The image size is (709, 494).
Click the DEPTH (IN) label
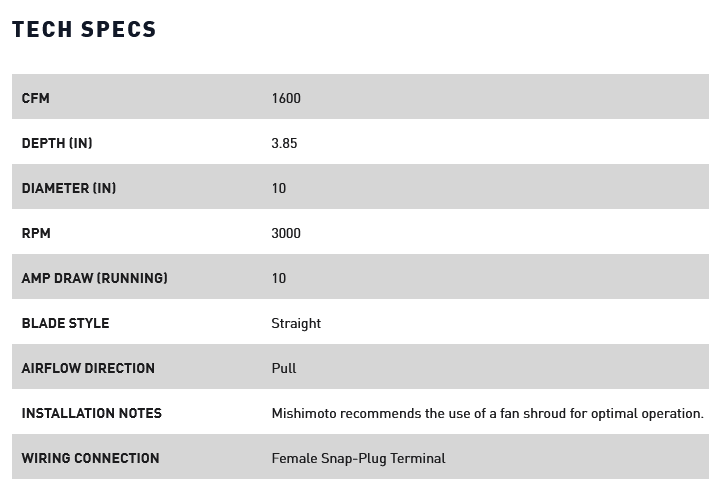coord(57,143)
